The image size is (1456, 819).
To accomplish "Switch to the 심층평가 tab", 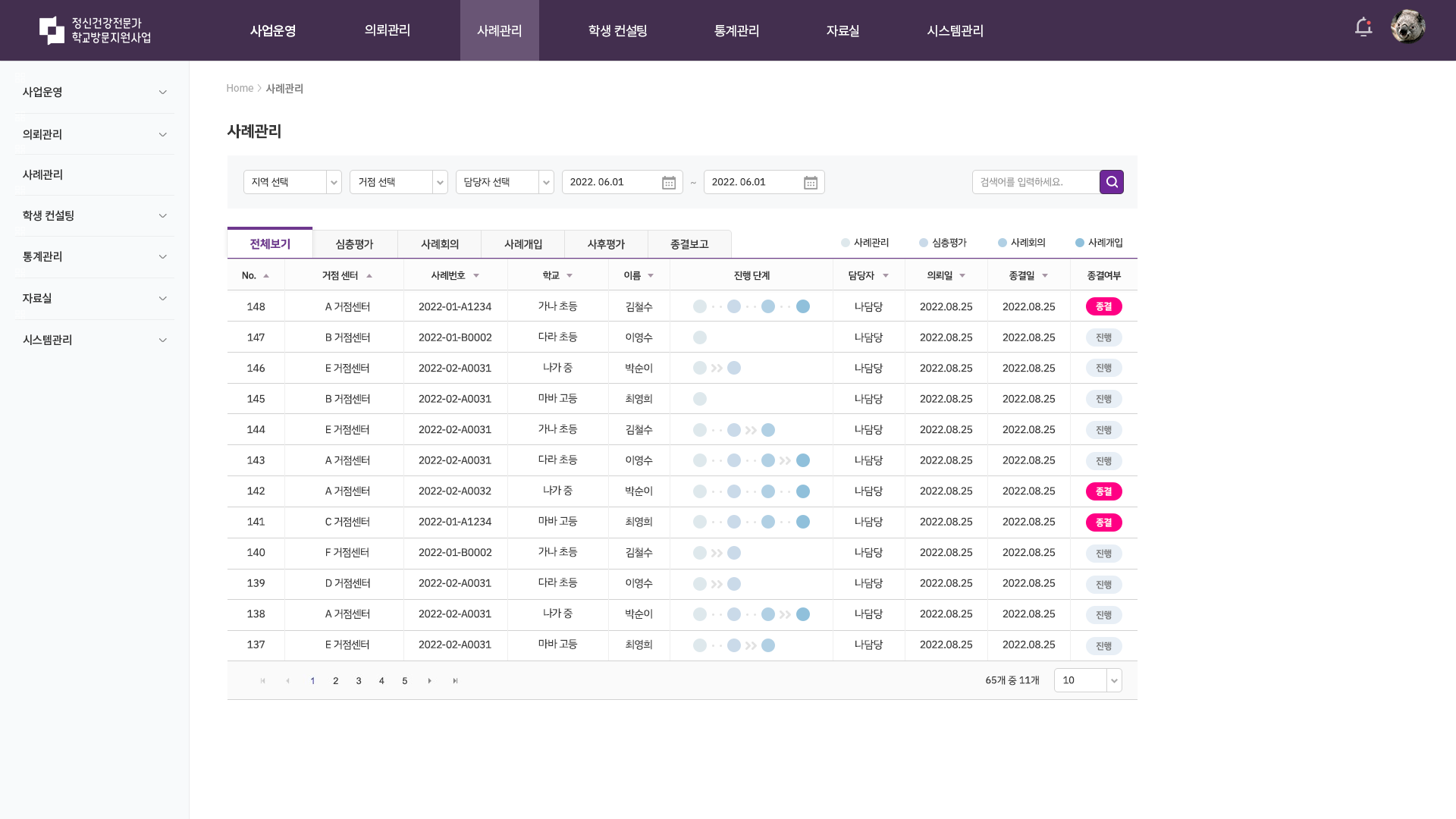I will coord(354,244).
